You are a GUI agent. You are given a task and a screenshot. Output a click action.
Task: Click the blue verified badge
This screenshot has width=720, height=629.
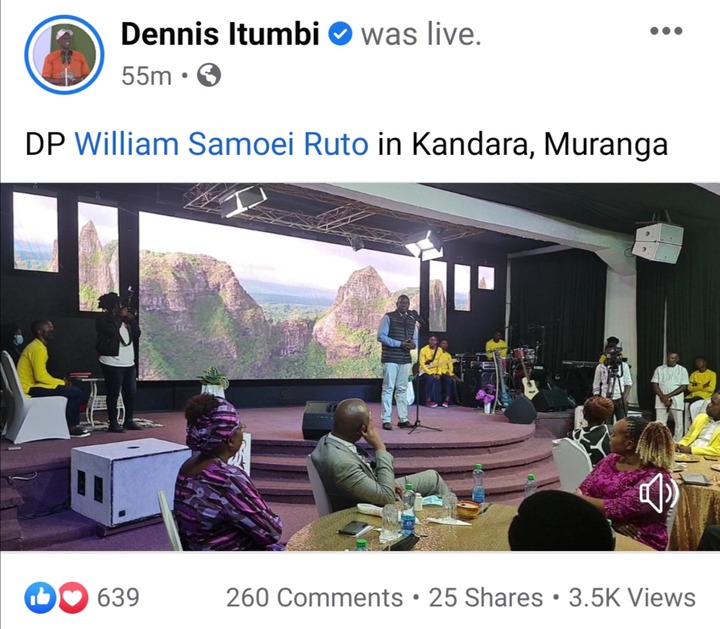[340, 34]
